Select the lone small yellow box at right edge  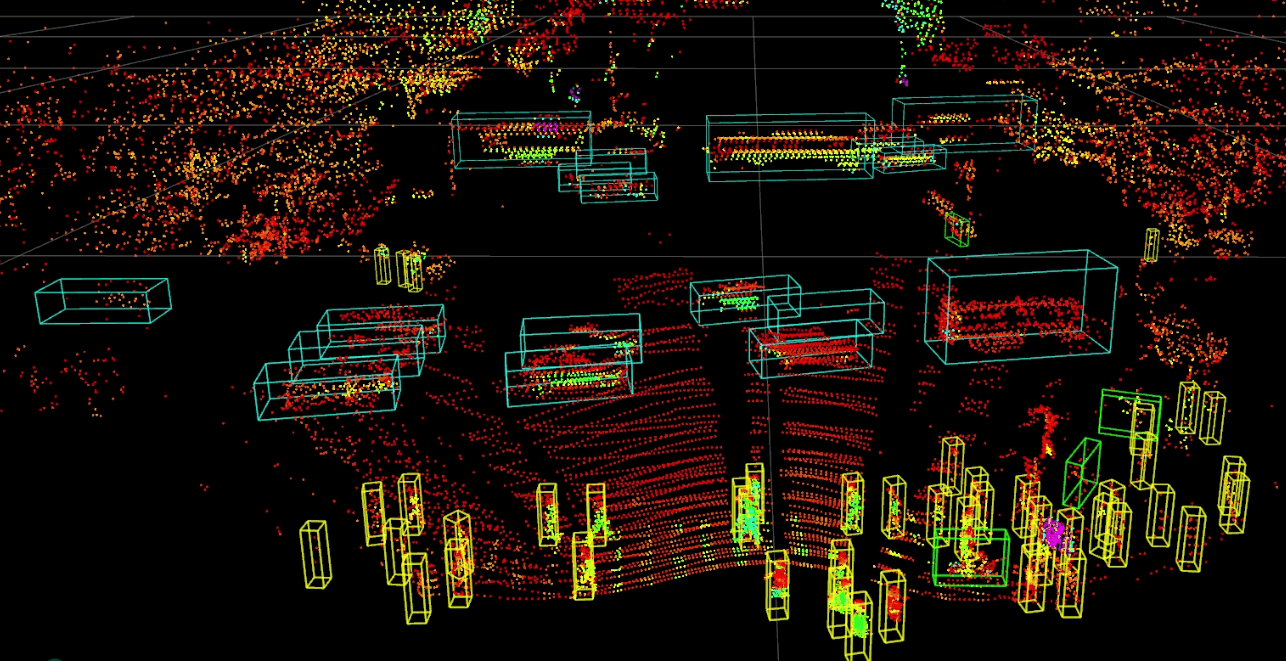point(1152,244)
